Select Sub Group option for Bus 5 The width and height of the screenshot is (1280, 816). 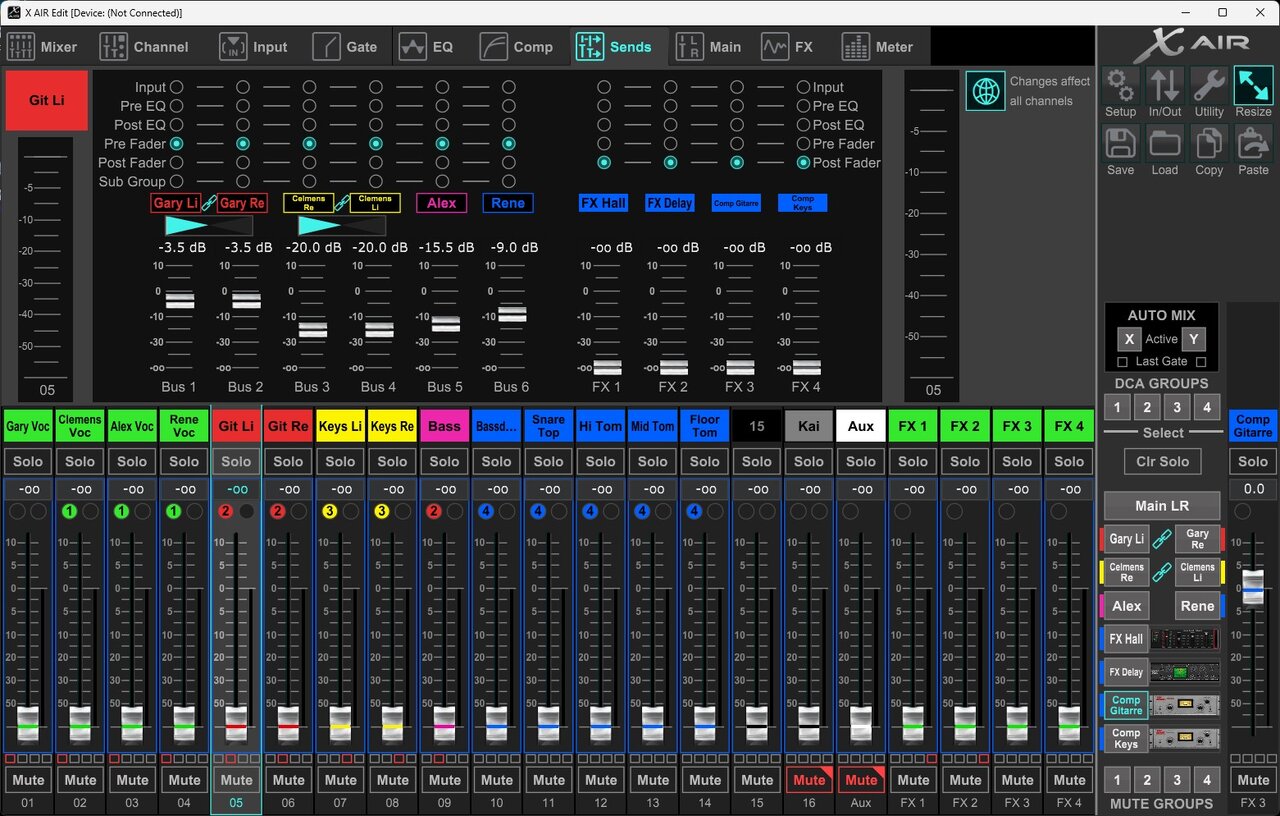coord(442,182)
